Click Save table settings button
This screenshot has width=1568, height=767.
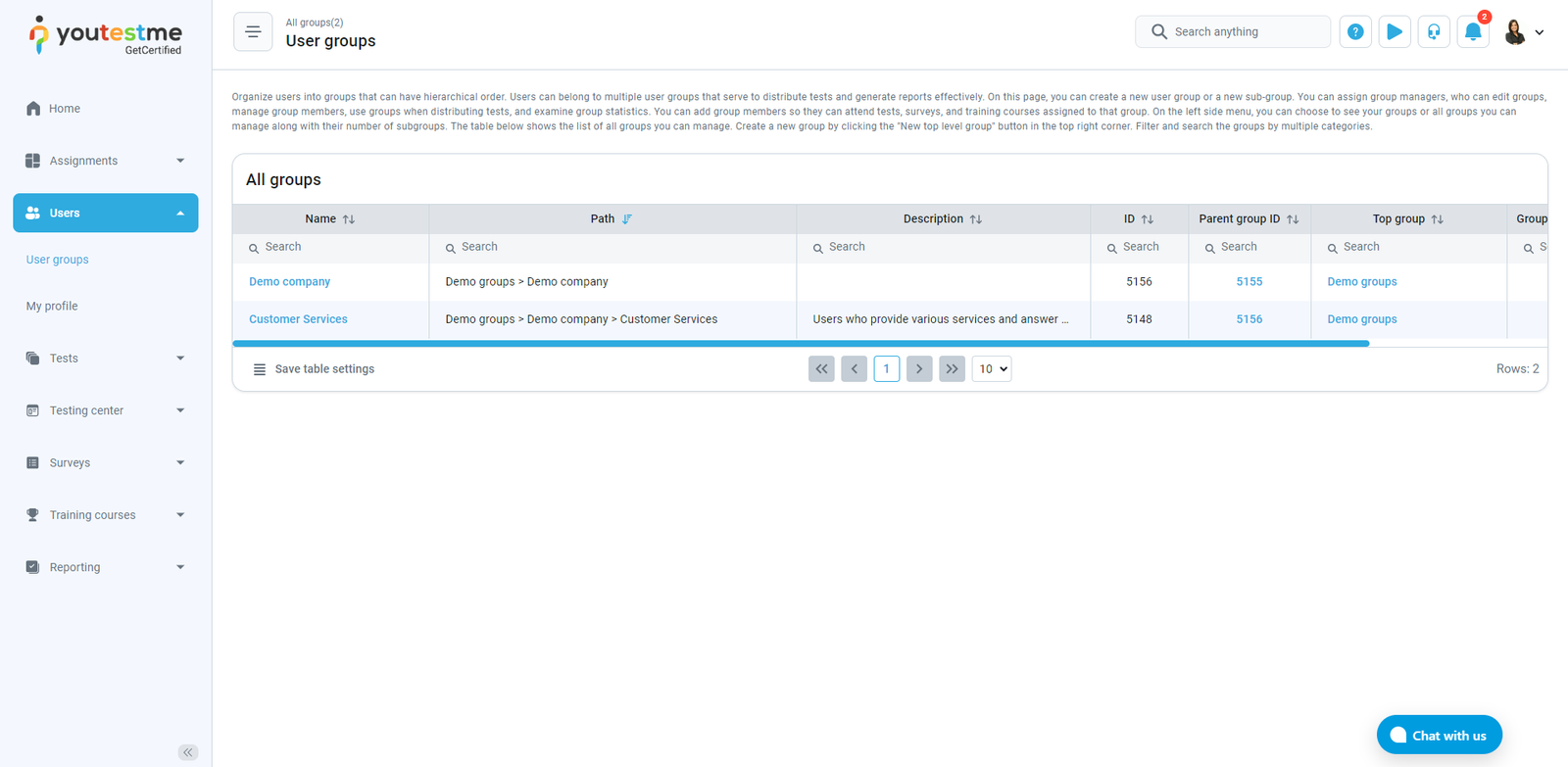(x=315, y=369)
